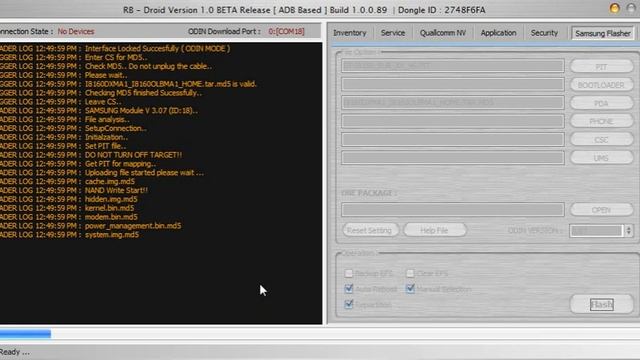Image resolution: width=640 pixels, height=360 pixels.
Task: Click the 'ODIN Download Port :' label
Action: (224, 31)
